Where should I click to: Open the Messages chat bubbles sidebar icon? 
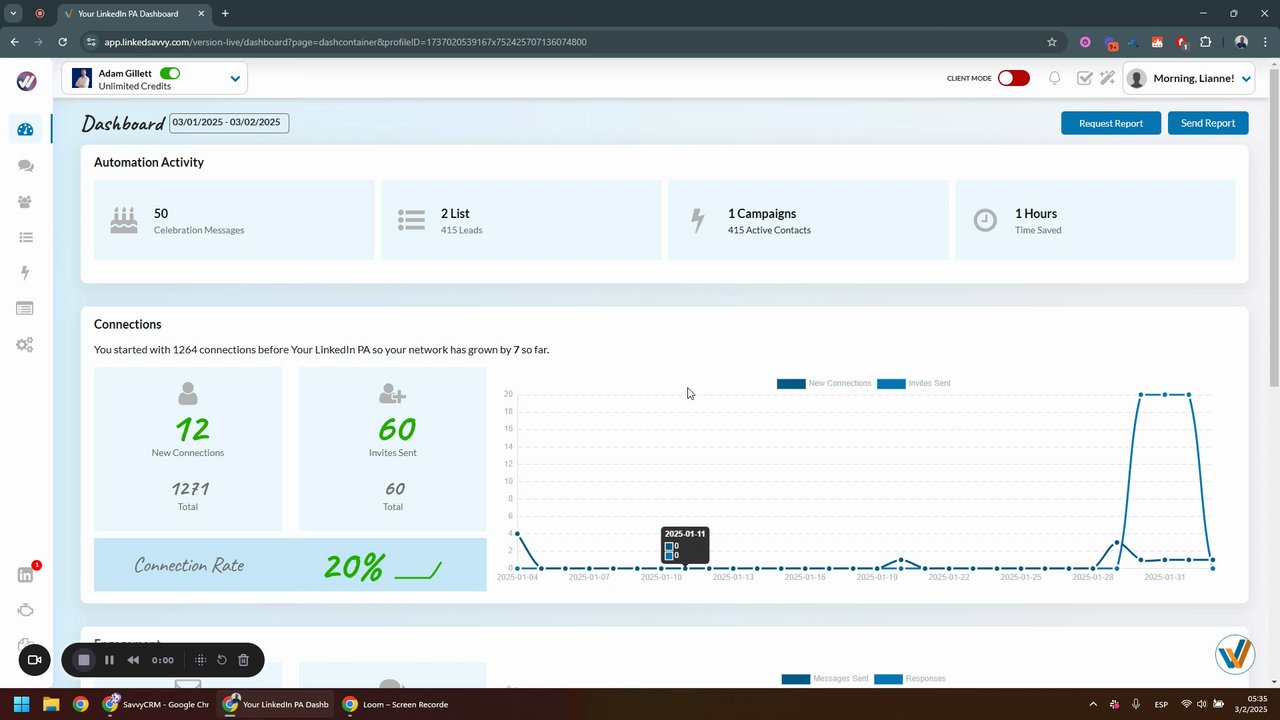point(26,165)
